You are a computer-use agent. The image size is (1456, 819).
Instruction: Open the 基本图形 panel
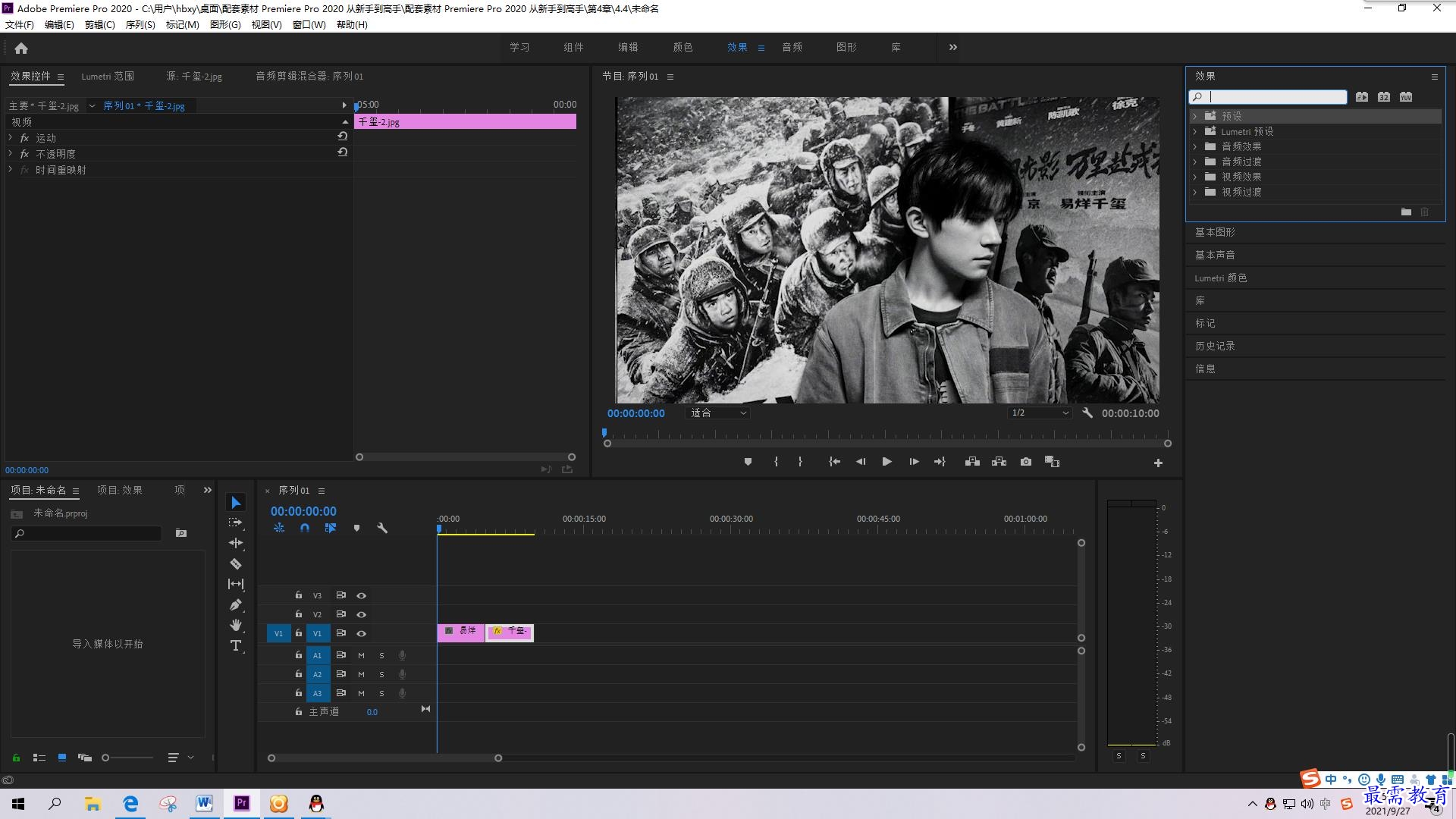(1215, 232)
